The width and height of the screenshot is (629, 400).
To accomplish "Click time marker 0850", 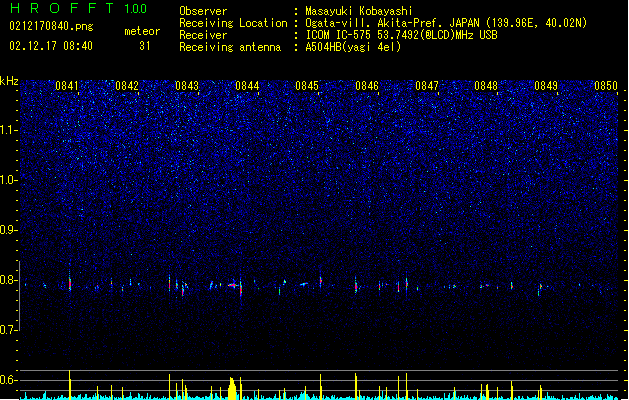I will tap(606, 86).
